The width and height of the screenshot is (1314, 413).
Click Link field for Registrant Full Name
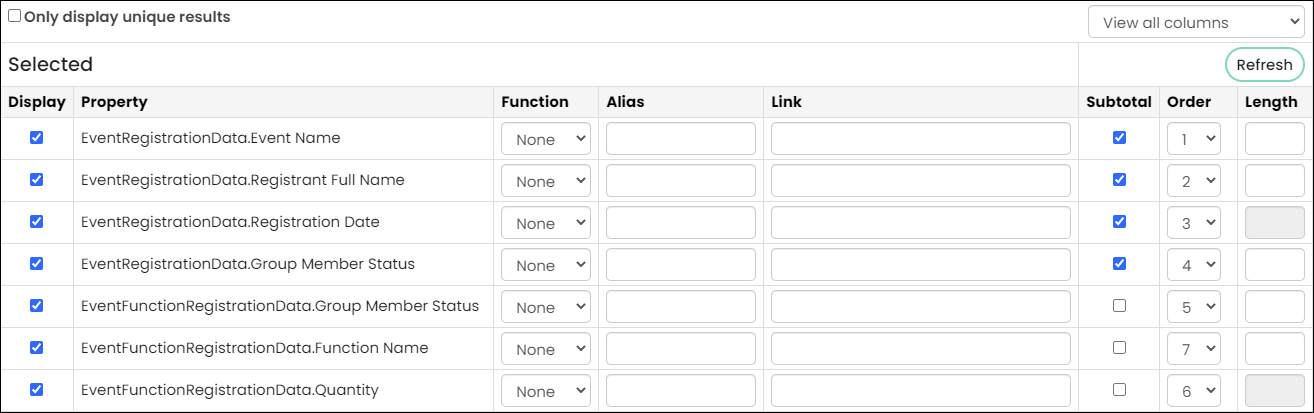click(x=921, y=181)
